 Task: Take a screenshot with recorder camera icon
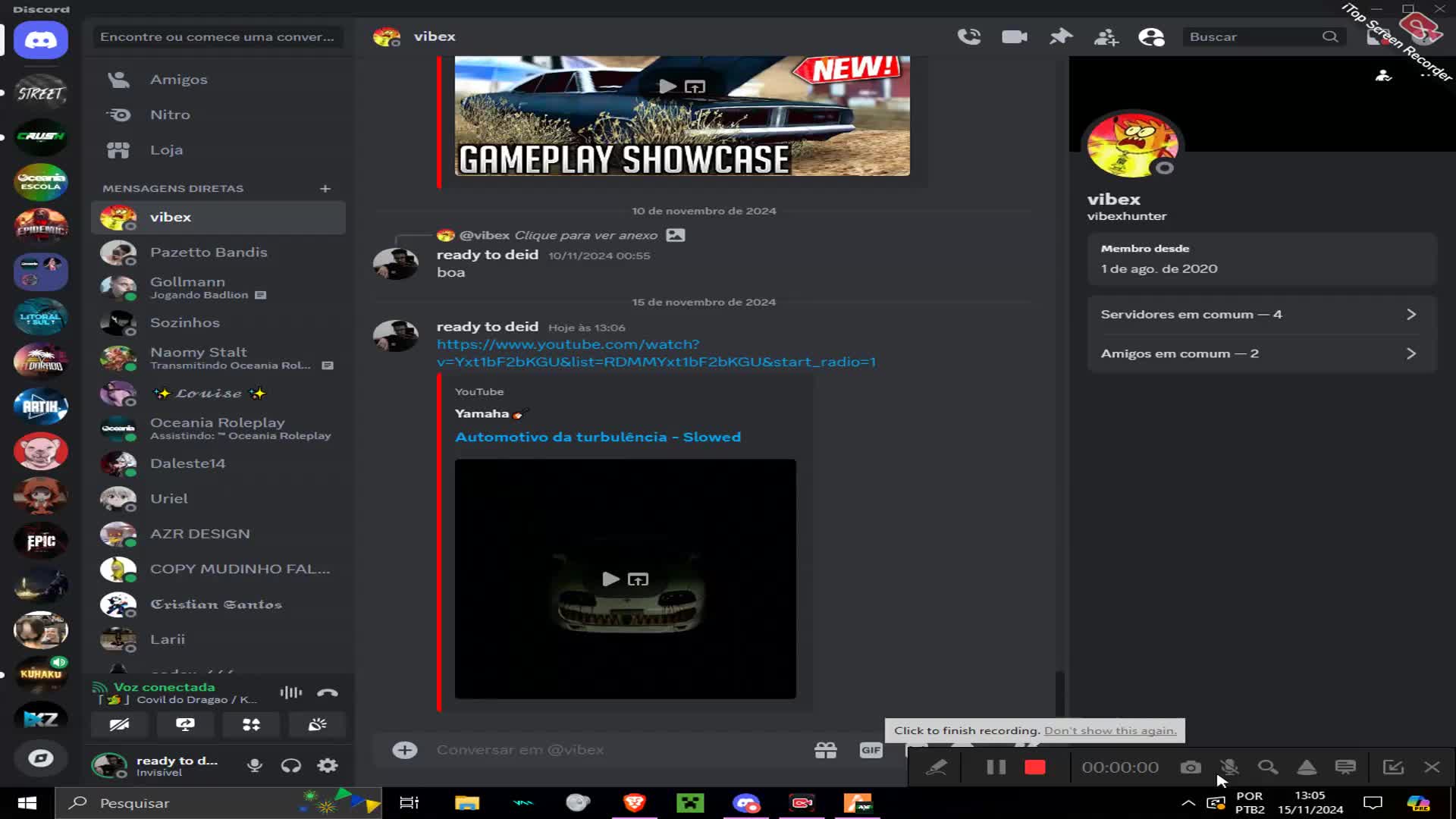point(1191,767)
